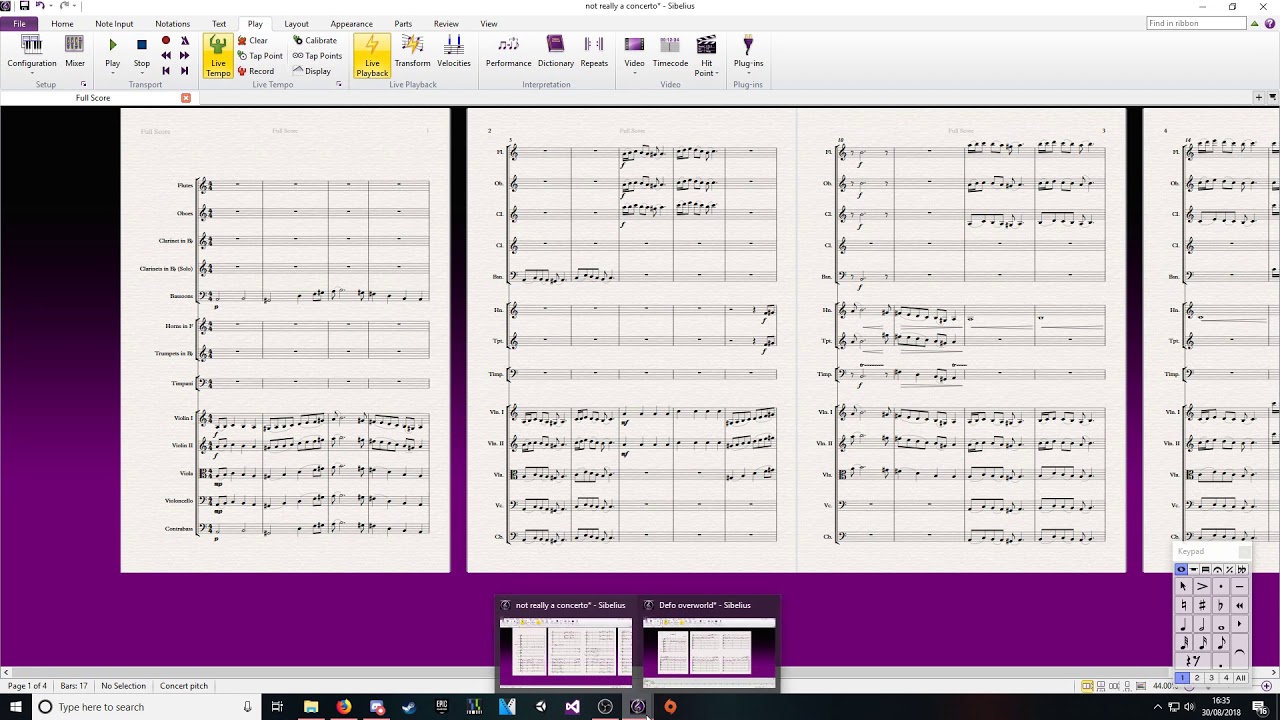Open the document tab list dropdown

point(1273,97)
